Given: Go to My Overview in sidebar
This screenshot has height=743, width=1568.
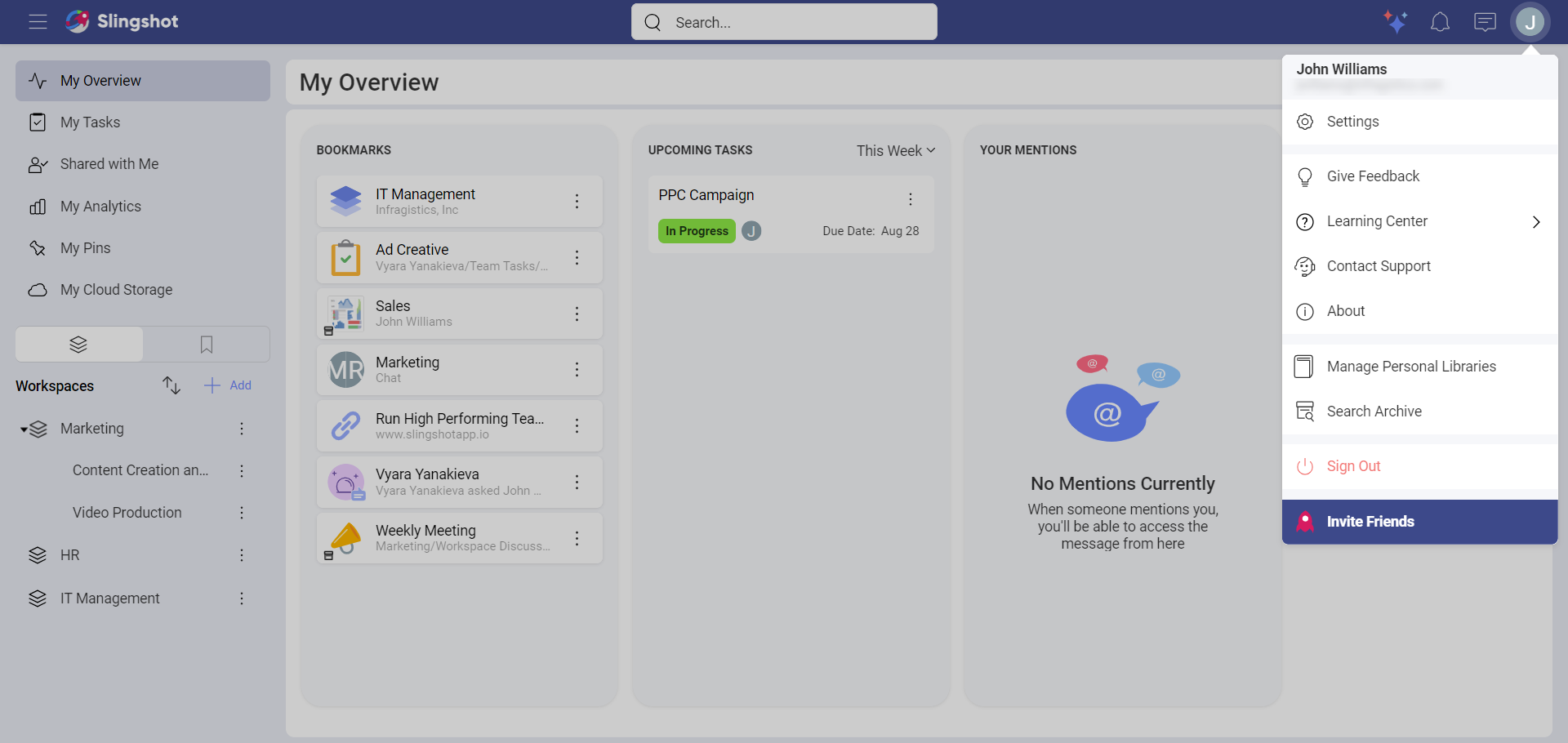Looking at the screenshot, I should 143,81.
